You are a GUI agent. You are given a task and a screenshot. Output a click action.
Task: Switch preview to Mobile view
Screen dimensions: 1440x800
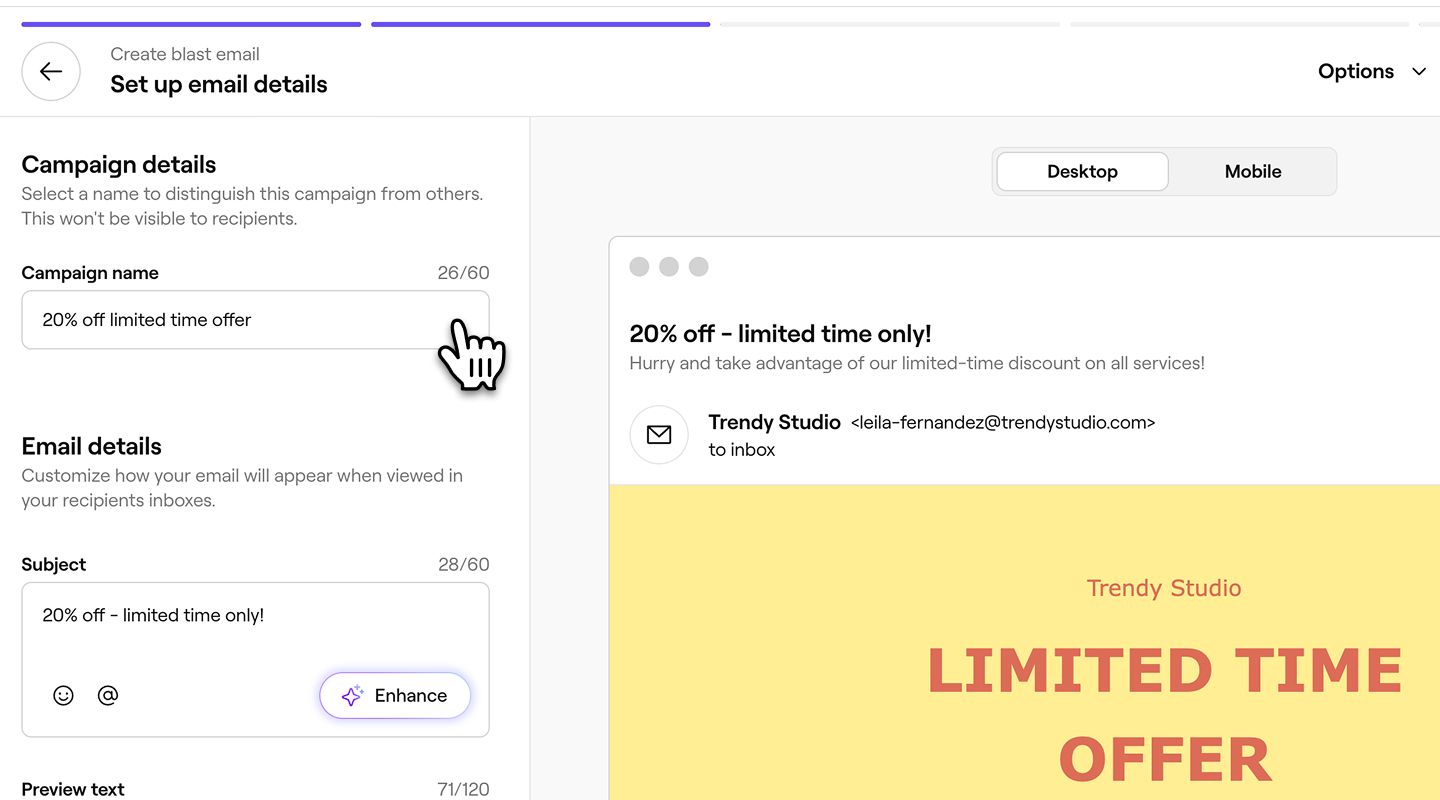1252,172
